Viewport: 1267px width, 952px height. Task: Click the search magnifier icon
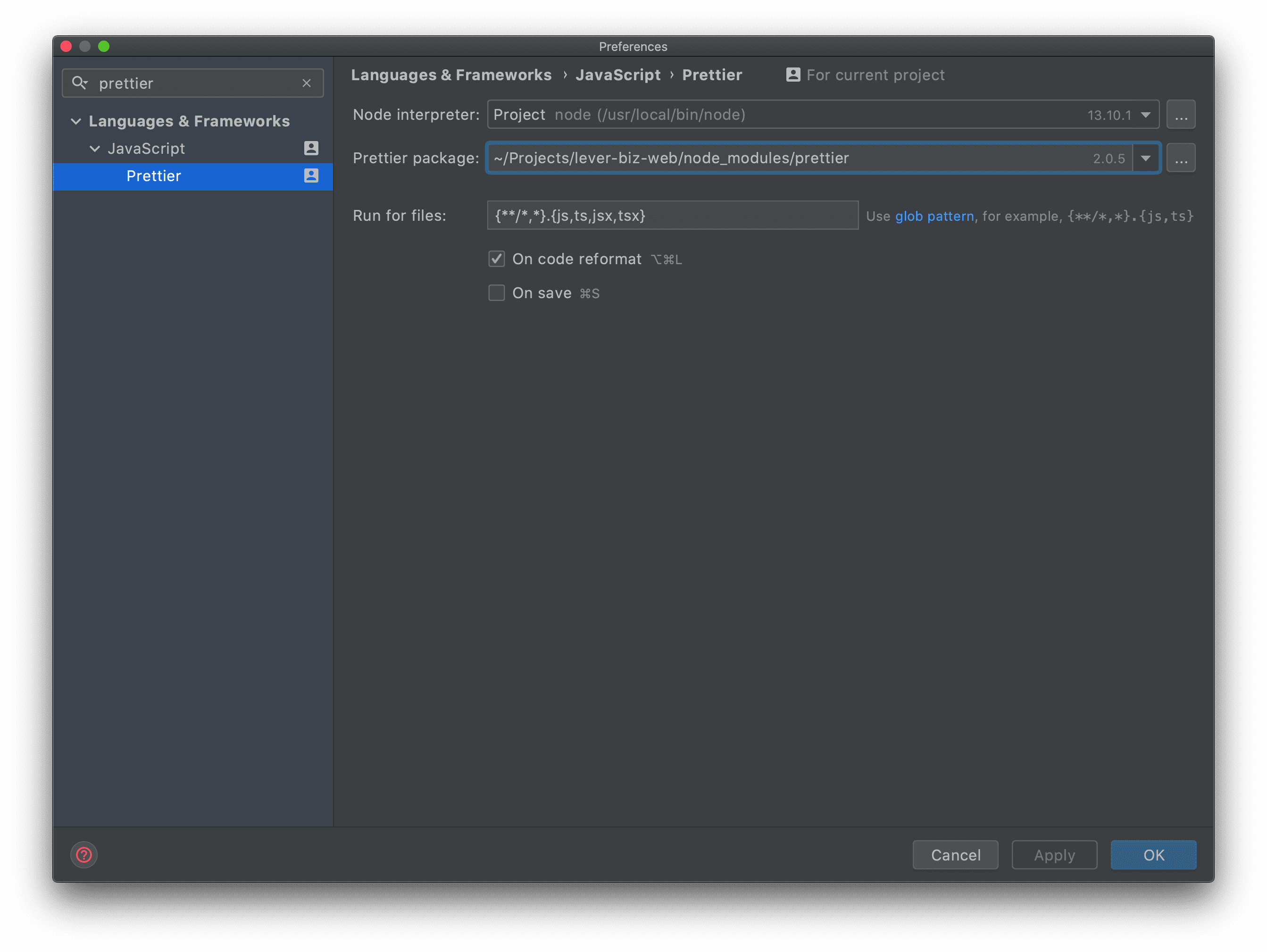[x=80, y=83]
